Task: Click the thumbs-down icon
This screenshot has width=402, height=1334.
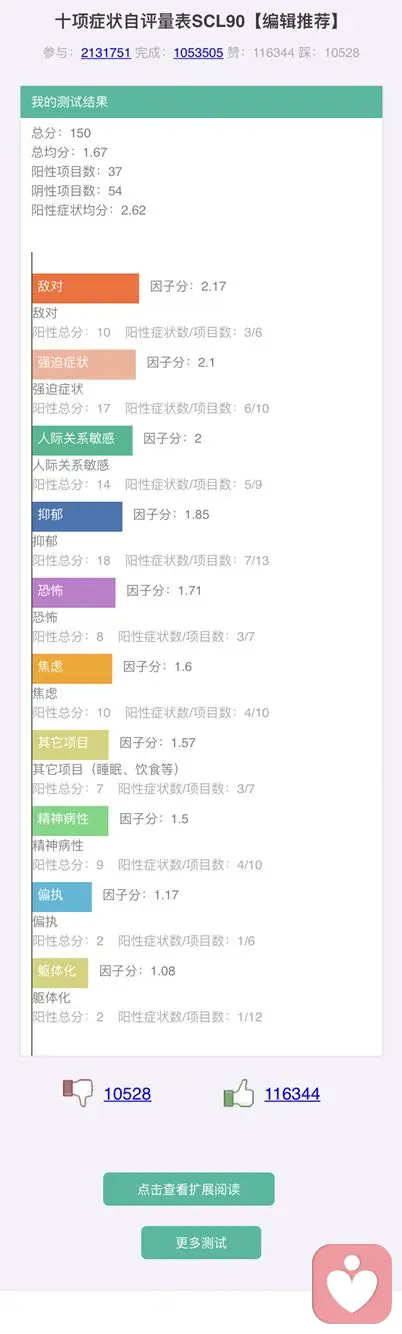Action: (78, 1093)
